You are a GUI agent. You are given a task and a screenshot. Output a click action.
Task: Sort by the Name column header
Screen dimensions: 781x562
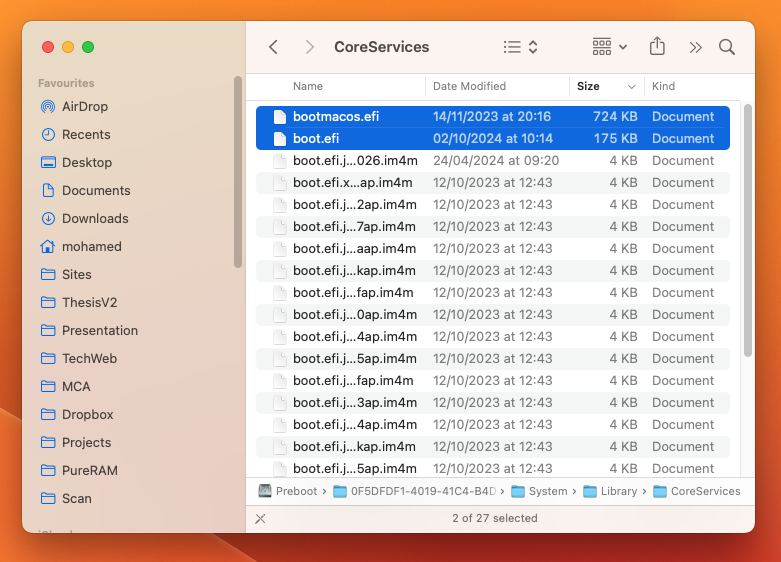tap(308, 86)
